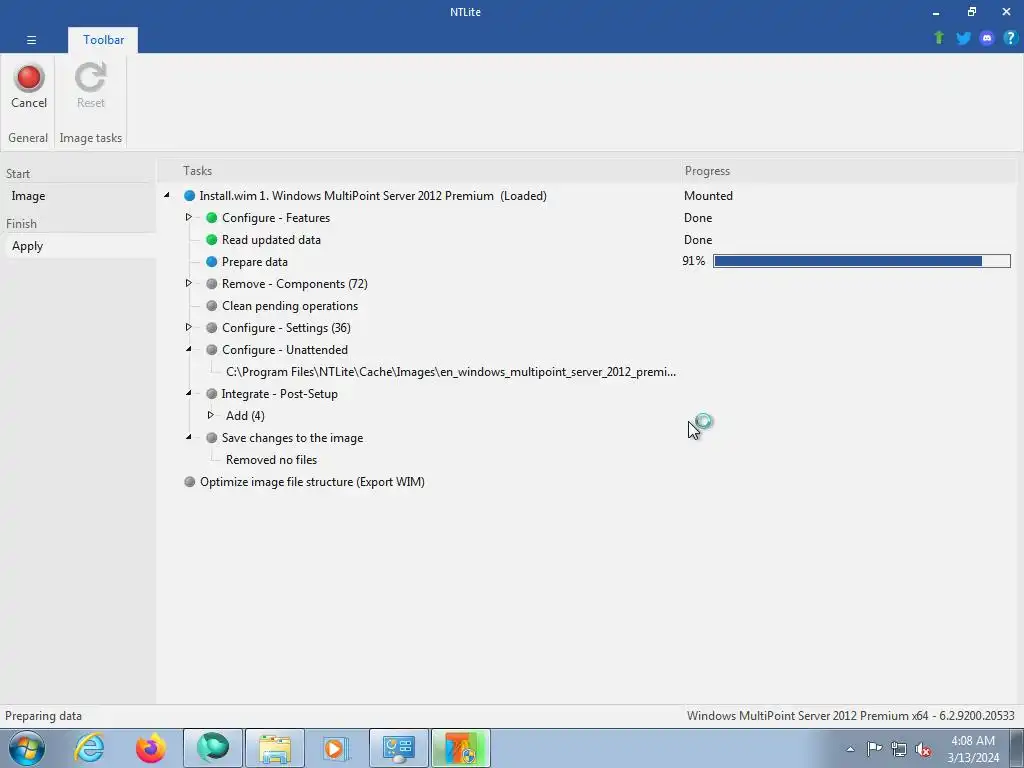Collapse the Install.wim tree node
Screen dimensions: 1024x768
click(167, 195)
